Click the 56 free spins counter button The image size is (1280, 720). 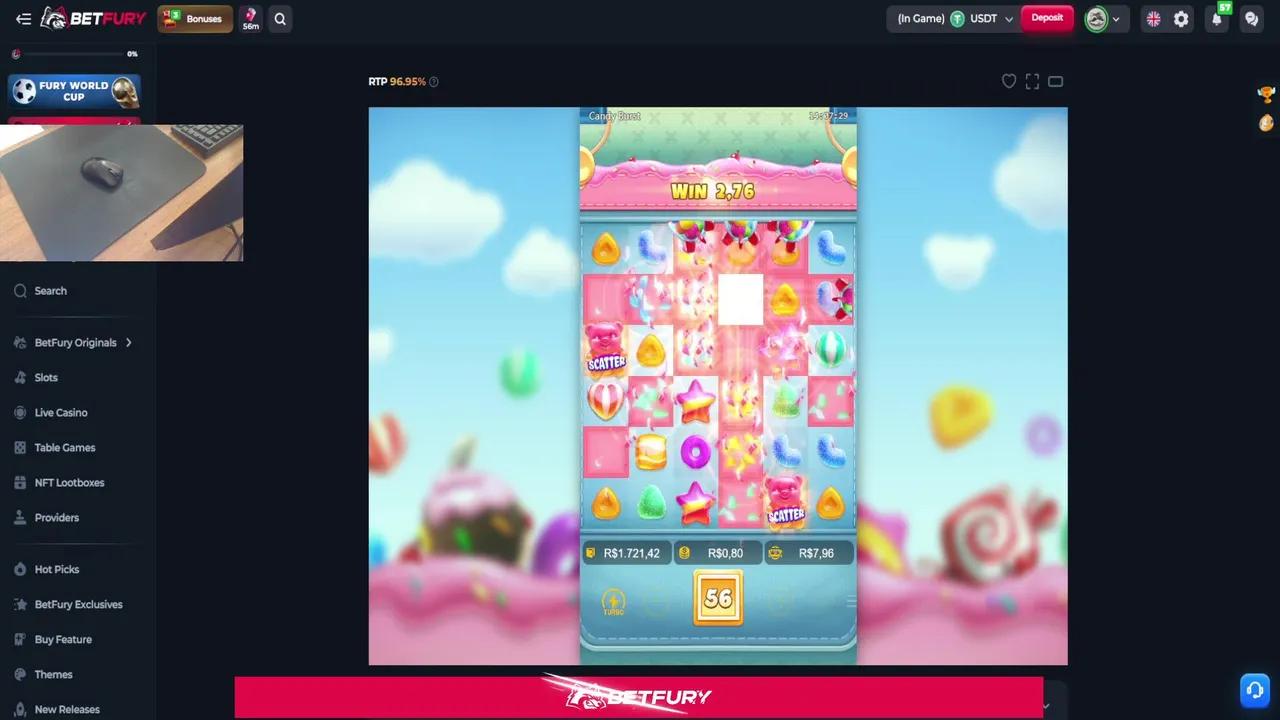(718, 598)
